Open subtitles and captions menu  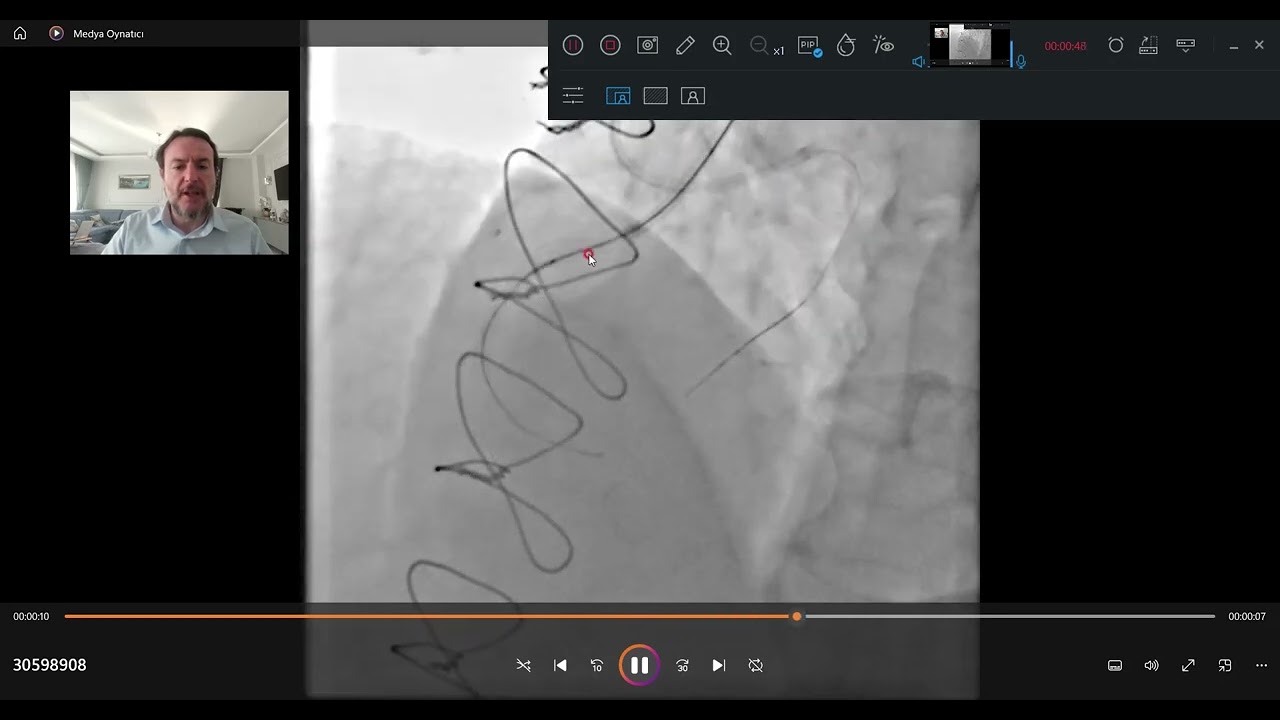tap(1115, 665)
